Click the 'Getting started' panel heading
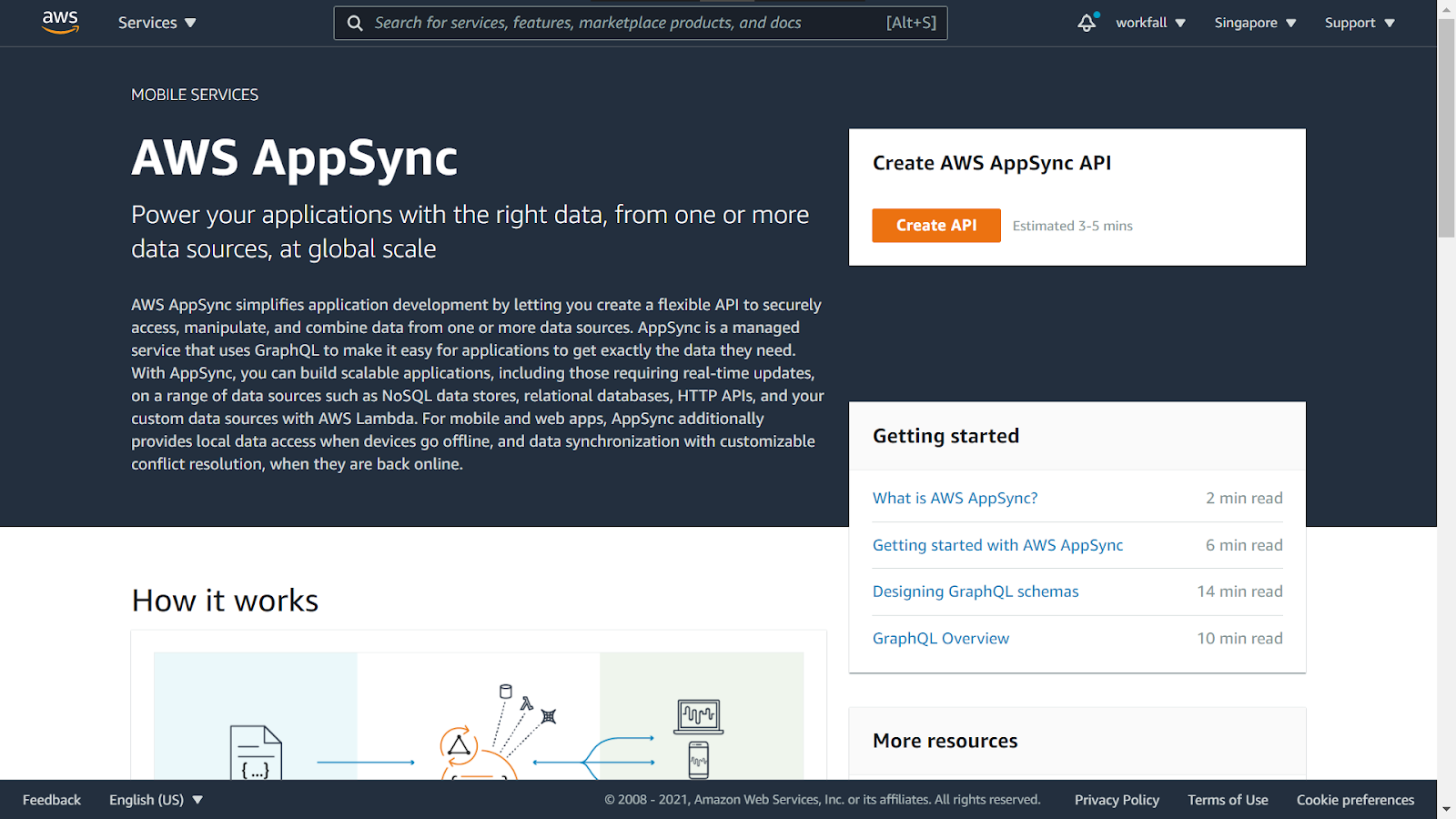 pos(945,436)
